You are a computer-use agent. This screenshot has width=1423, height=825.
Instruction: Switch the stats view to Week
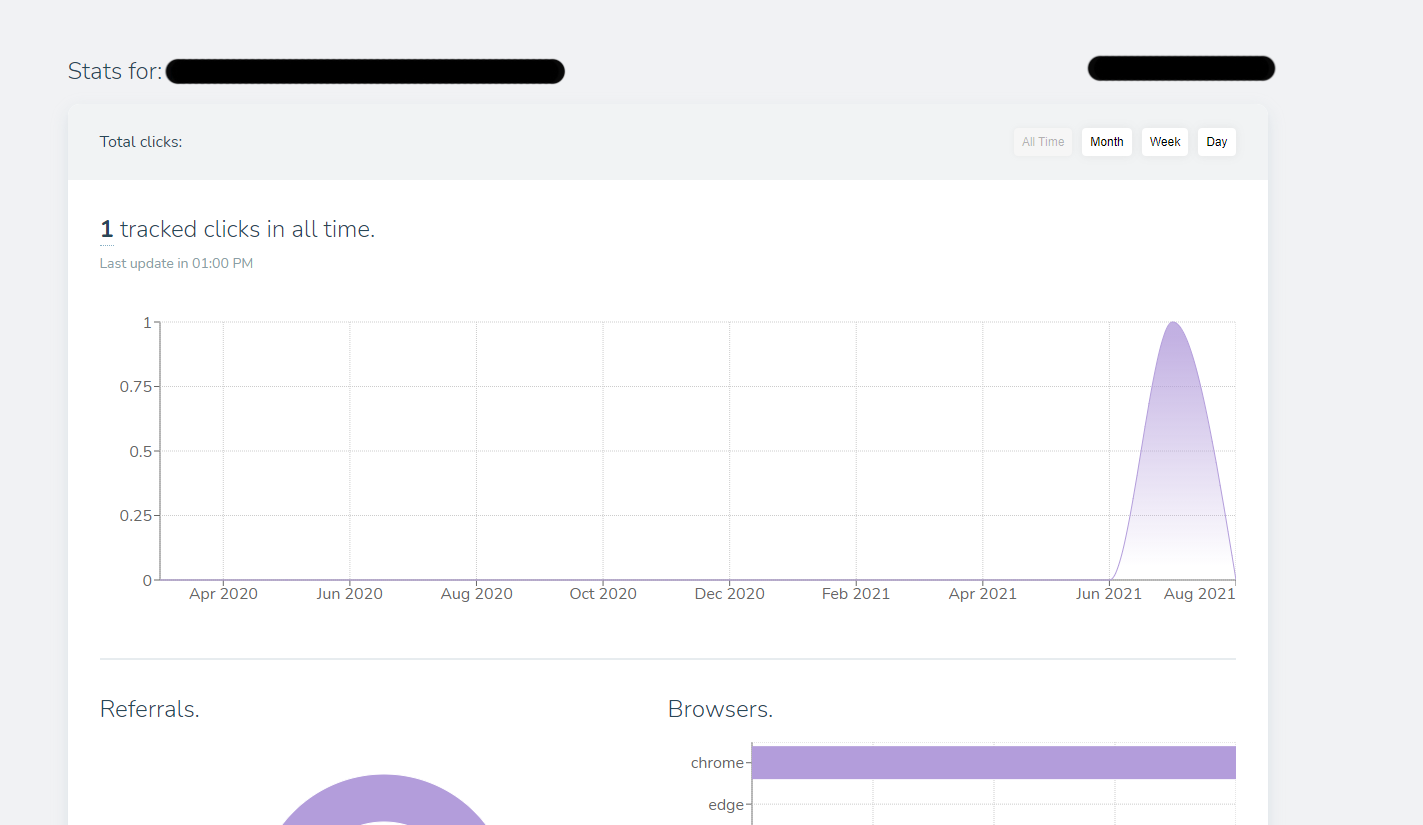coord(1164,141)
